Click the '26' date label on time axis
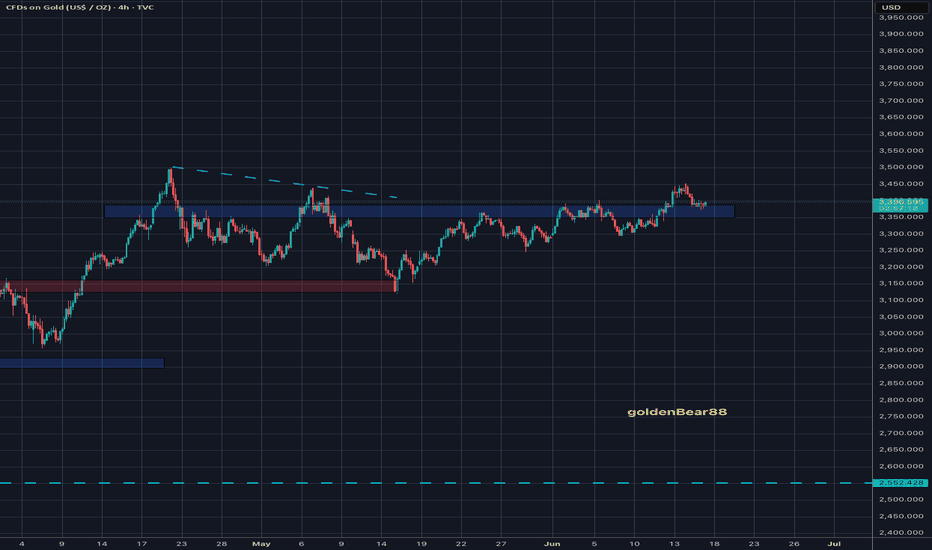The width and height of the screenshot is (932, 550). click(794, 543)
